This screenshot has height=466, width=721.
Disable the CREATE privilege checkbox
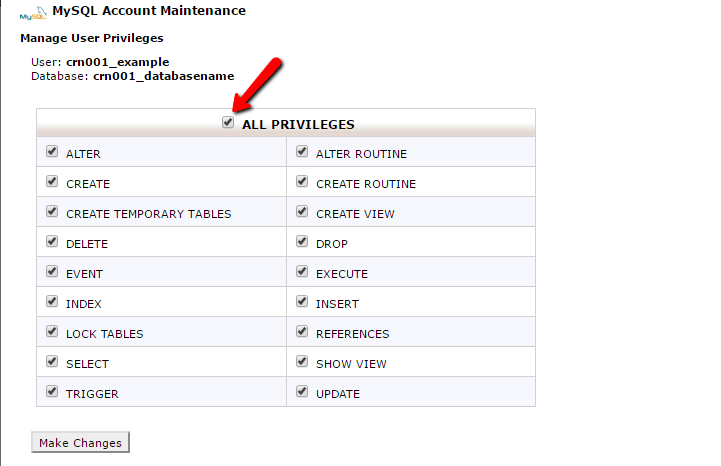[52, 182]
